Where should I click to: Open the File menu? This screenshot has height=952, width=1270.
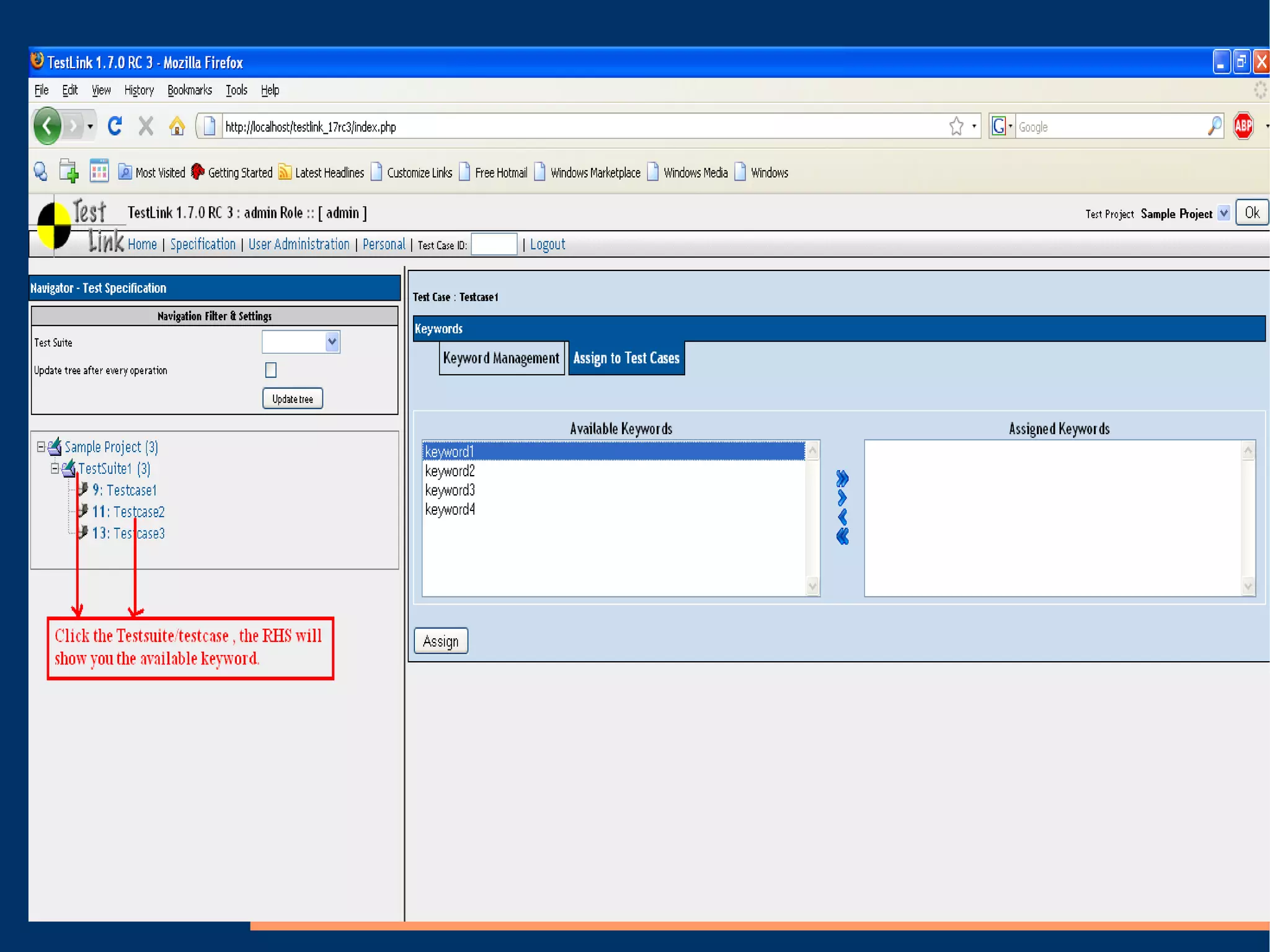[x=42, y=91]
